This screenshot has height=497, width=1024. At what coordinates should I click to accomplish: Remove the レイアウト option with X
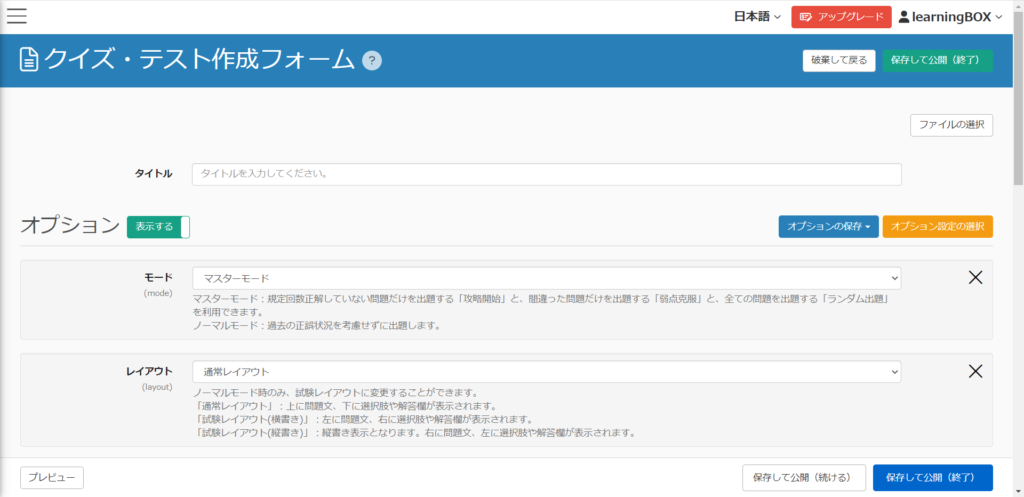tap(975, 371)
